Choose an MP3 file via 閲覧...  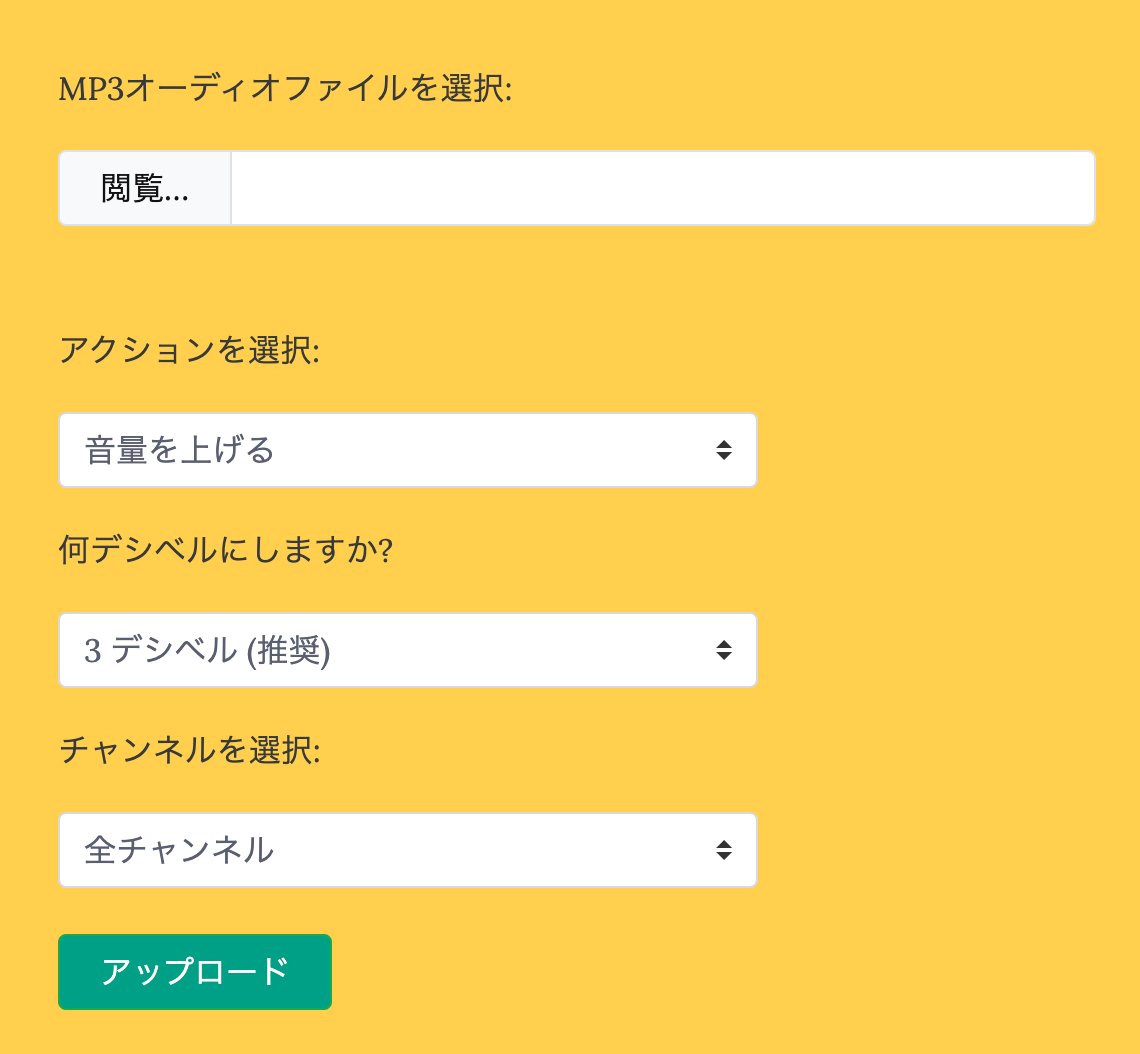coord(145,188)
